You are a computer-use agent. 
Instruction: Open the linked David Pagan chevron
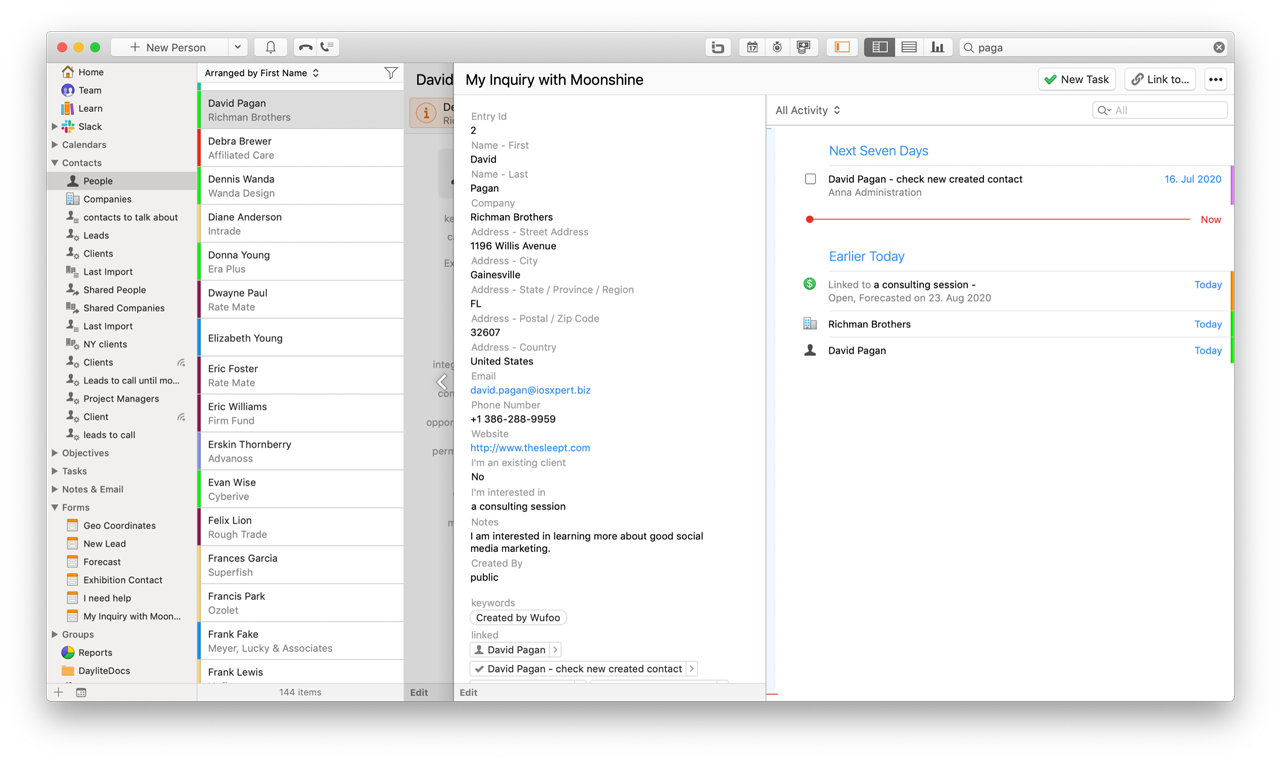(x=555, y=650)
